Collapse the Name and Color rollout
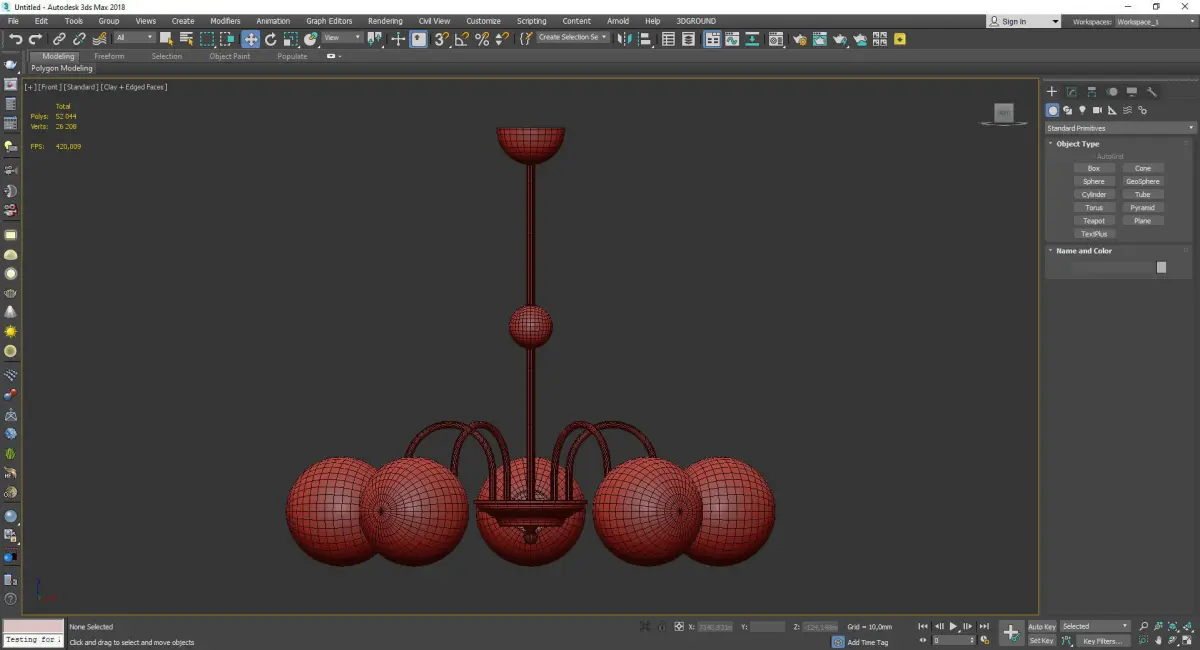 [x=1083, y=251]
